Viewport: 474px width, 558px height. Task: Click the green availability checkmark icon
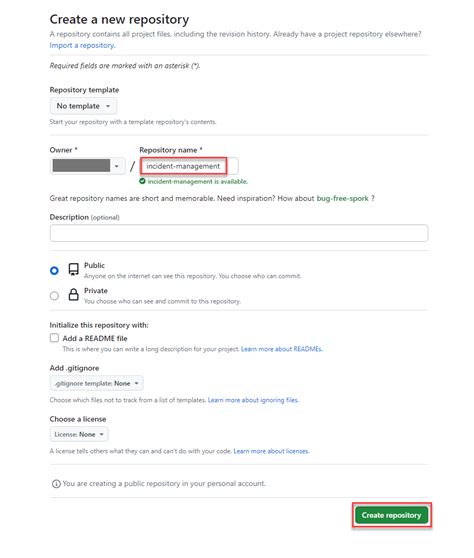(x=142, y=181)
